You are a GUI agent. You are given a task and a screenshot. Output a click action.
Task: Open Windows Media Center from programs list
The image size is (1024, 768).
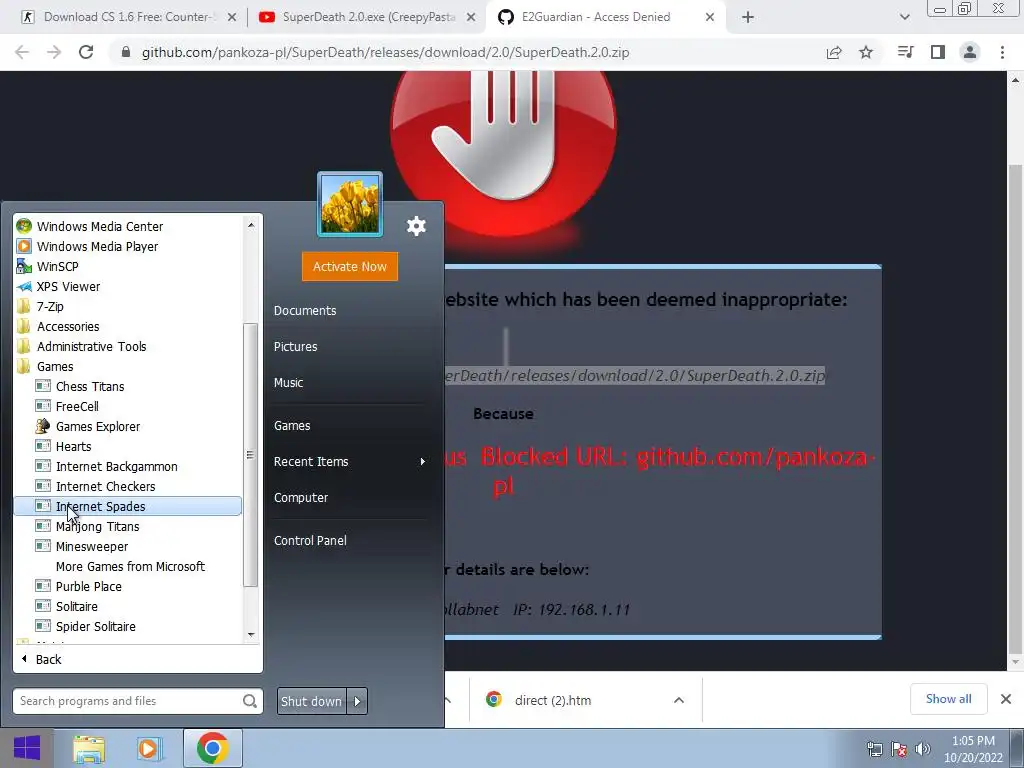click(99, 226)
